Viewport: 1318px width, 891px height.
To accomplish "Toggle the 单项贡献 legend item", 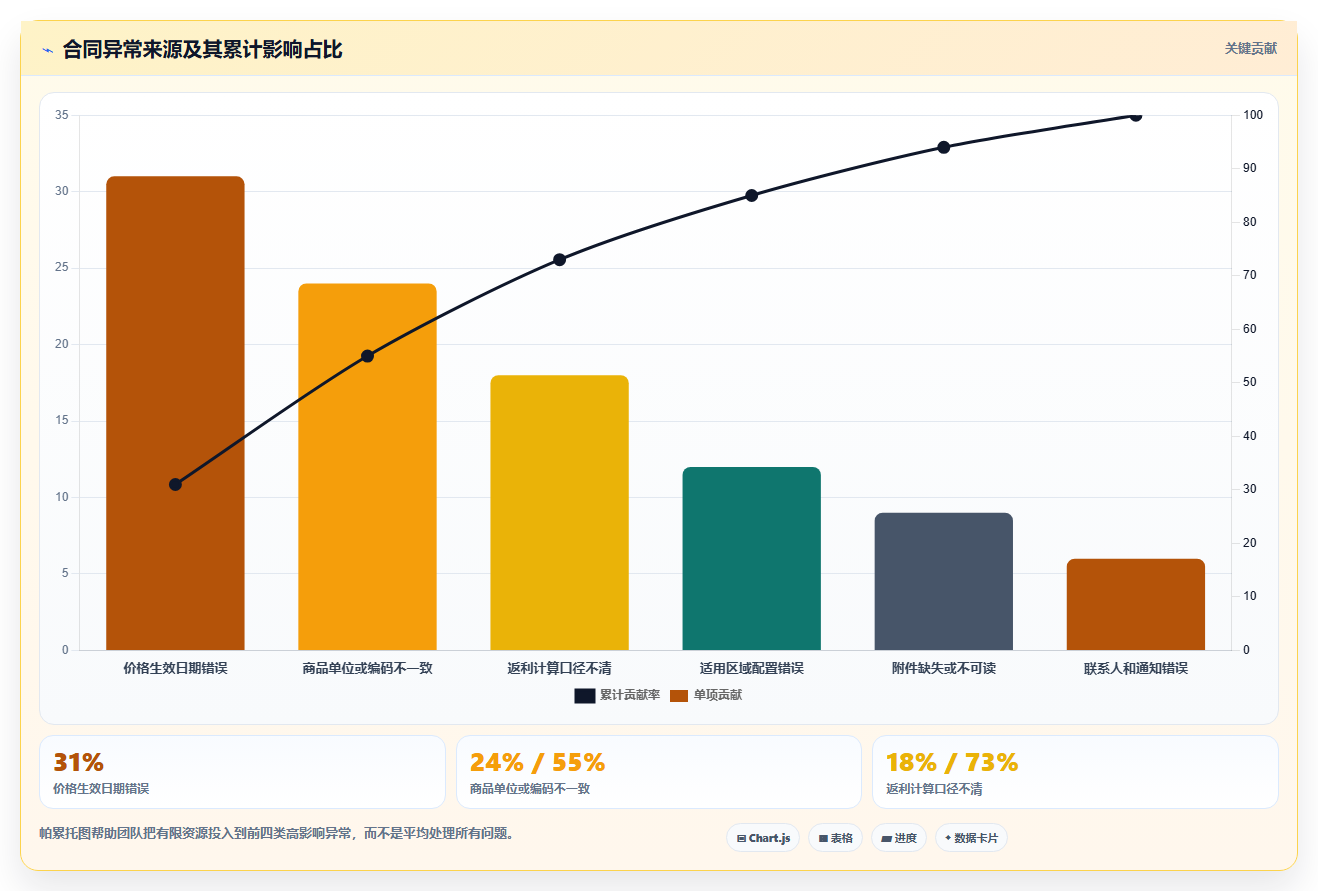I will click(x=706, y=695).
